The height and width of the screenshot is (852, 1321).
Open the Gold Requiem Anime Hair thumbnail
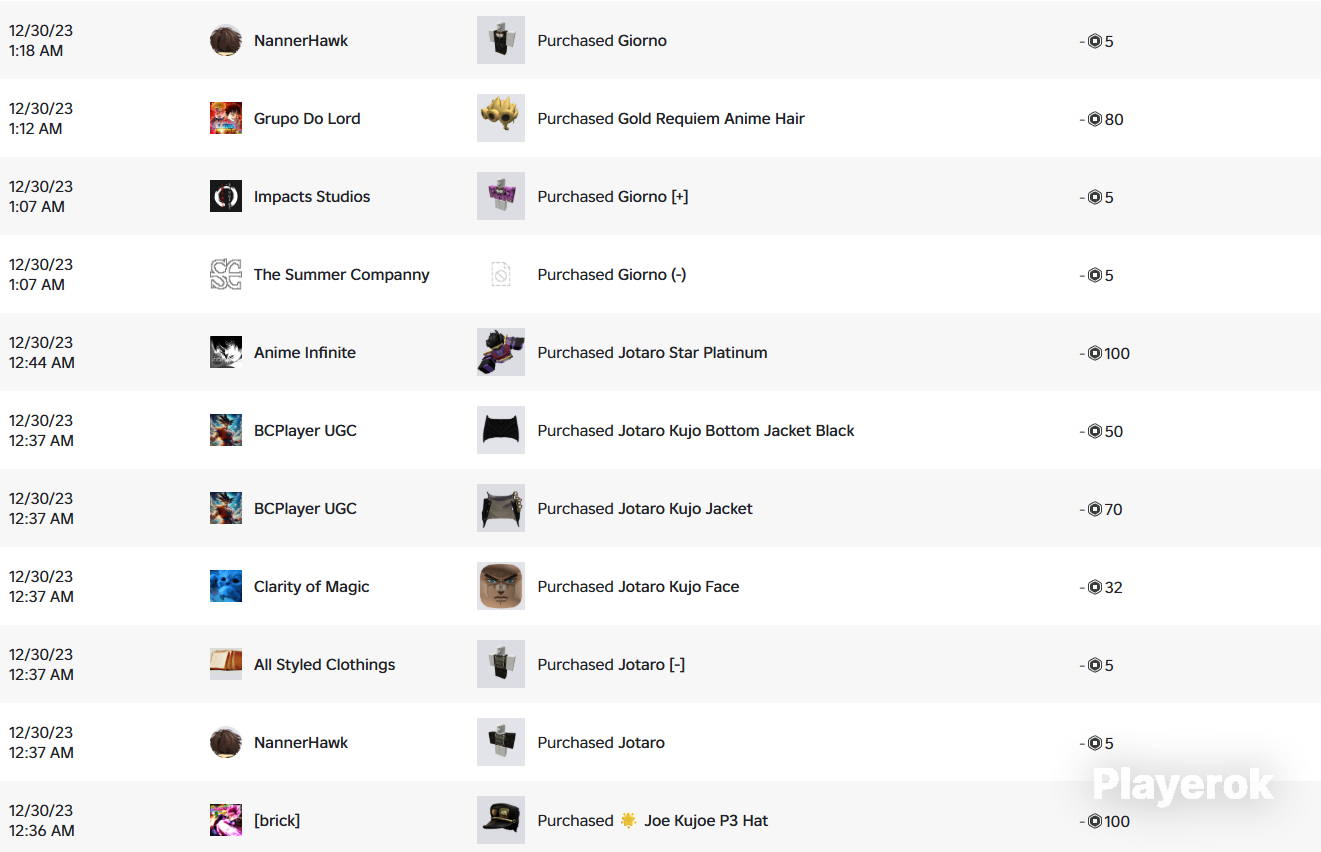[x=501, y=118]
